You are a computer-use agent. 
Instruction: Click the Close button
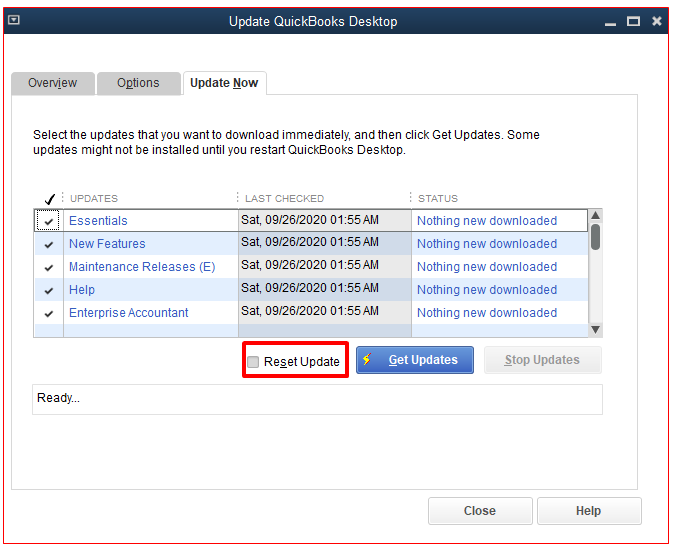click(x=480, y=511)
